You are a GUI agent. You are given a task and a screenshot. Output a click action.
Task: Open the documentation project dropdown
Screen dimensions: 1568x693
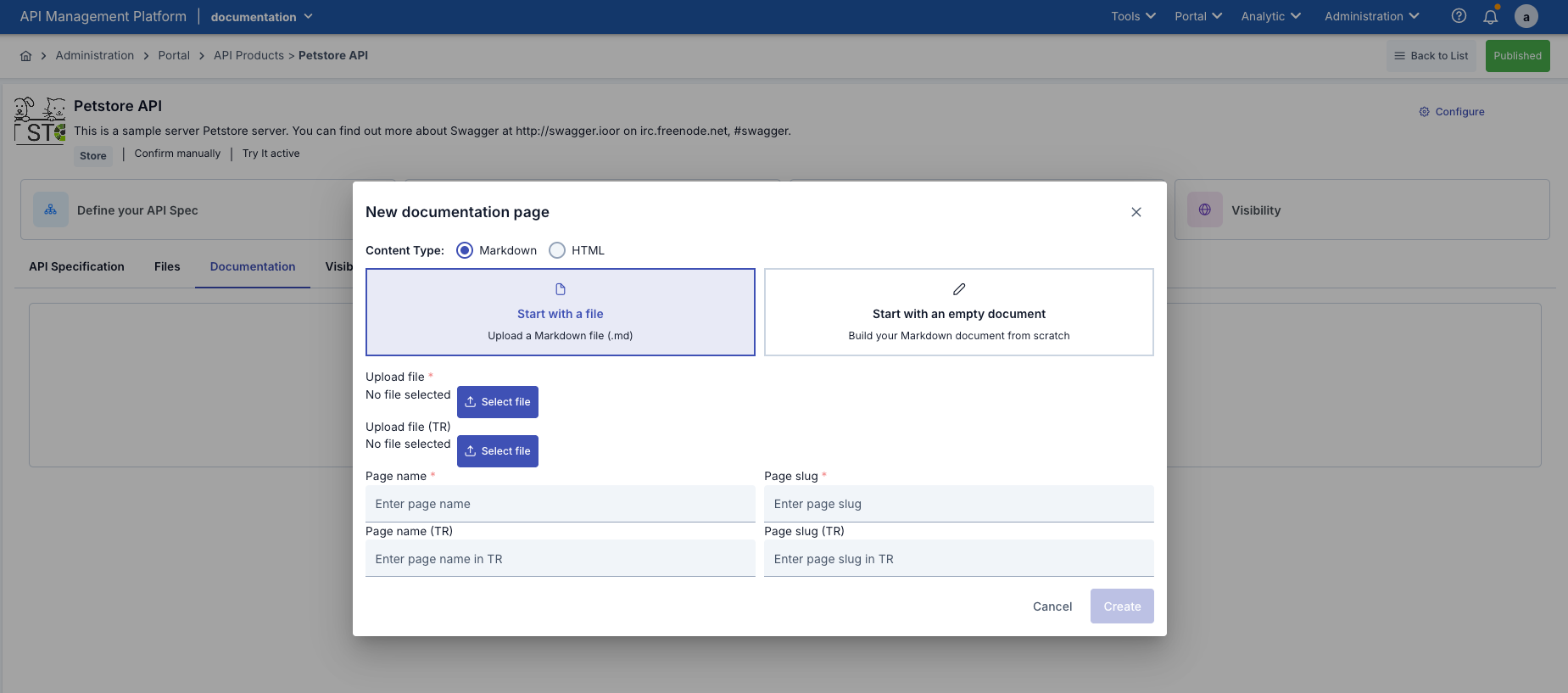click(x=261, y=17)
